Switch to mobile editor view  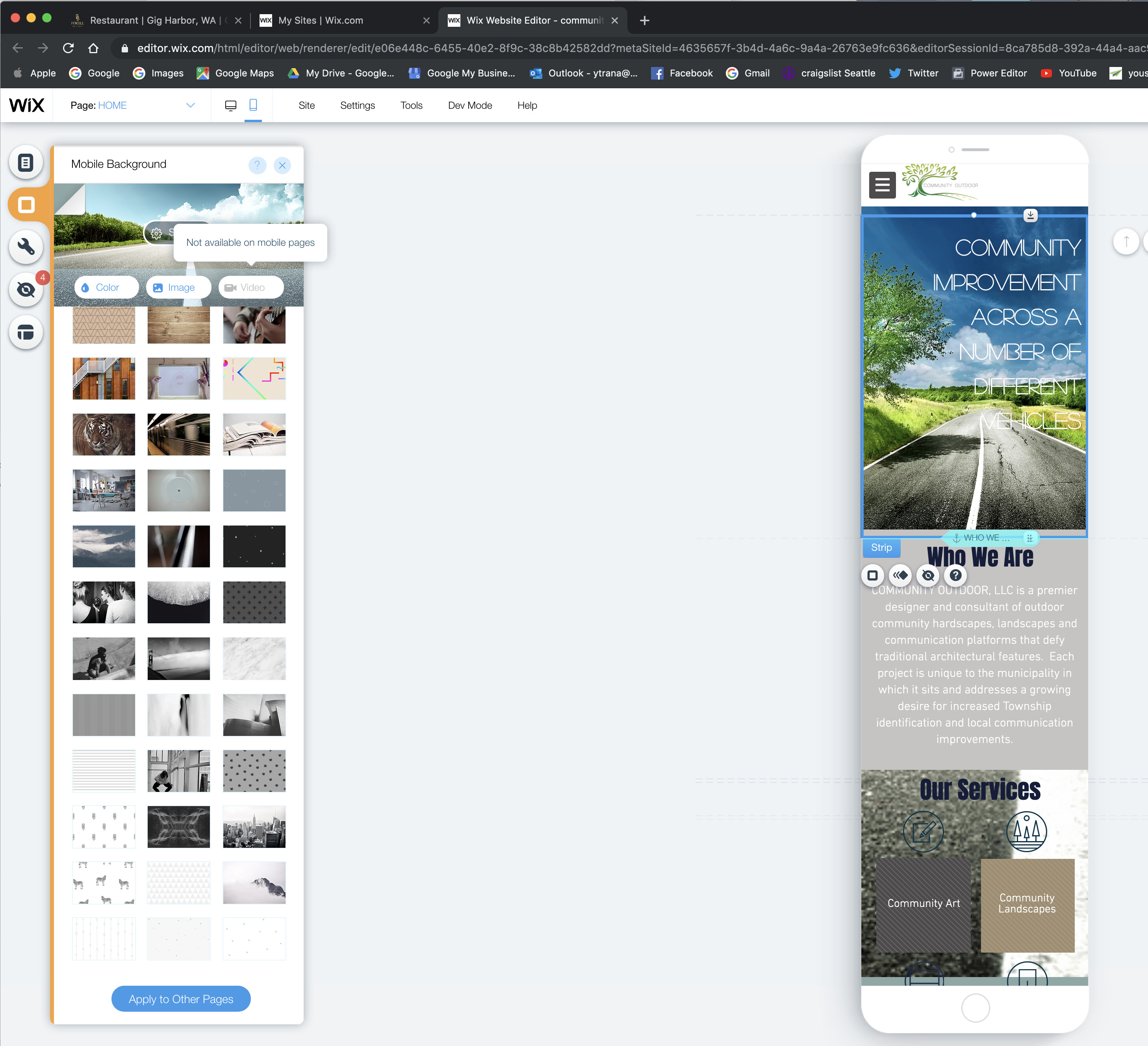click(x=253, y=106)
